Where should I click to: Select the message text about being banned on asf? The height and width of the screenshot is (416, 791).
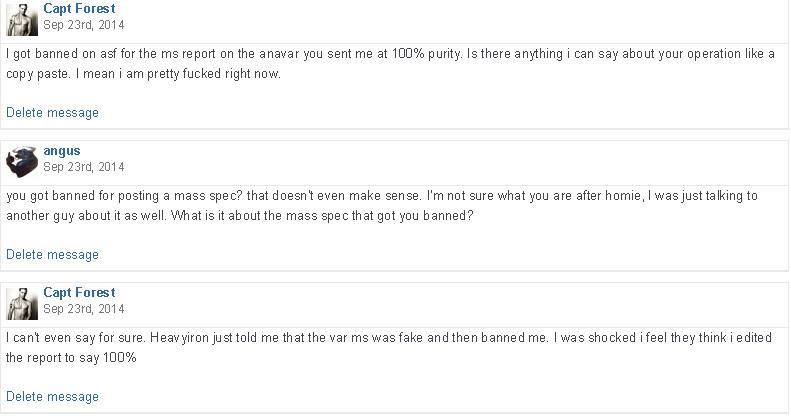[390, 64]
